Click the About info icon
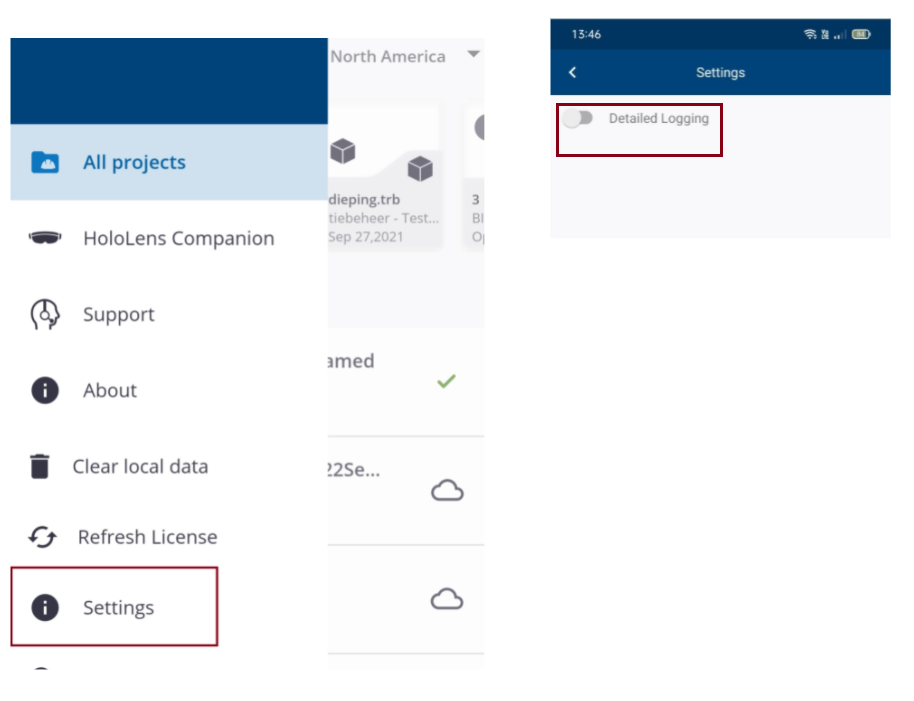914x701 pixels. pyautogui.click(x=43, y=390)
